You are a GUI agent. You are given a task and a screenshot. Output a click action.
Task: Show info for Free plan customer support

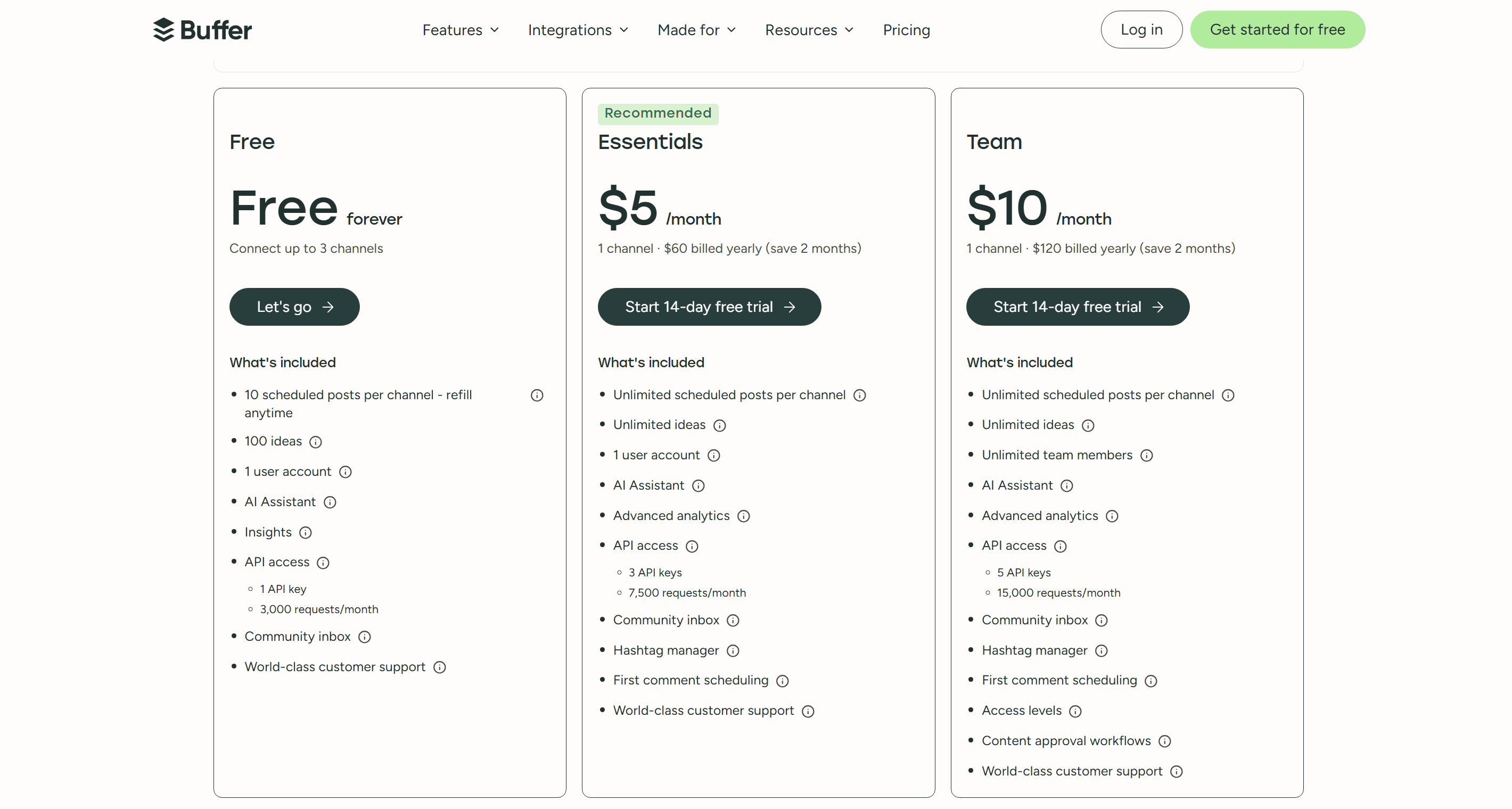coord(440,667)
